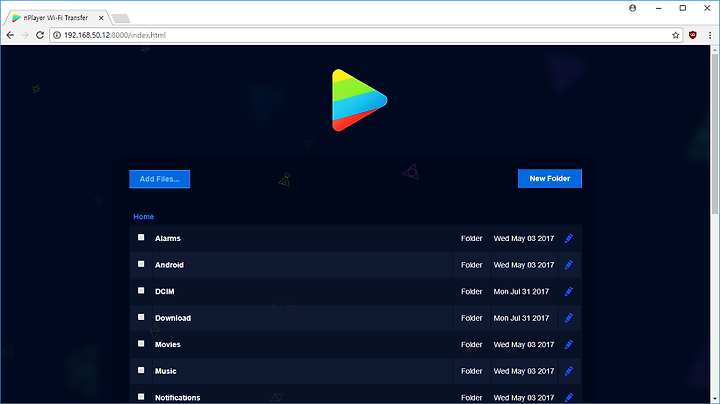Screen dimensions: 720x404
Task: Click the pencil icon in Download row
Action: 569,318
